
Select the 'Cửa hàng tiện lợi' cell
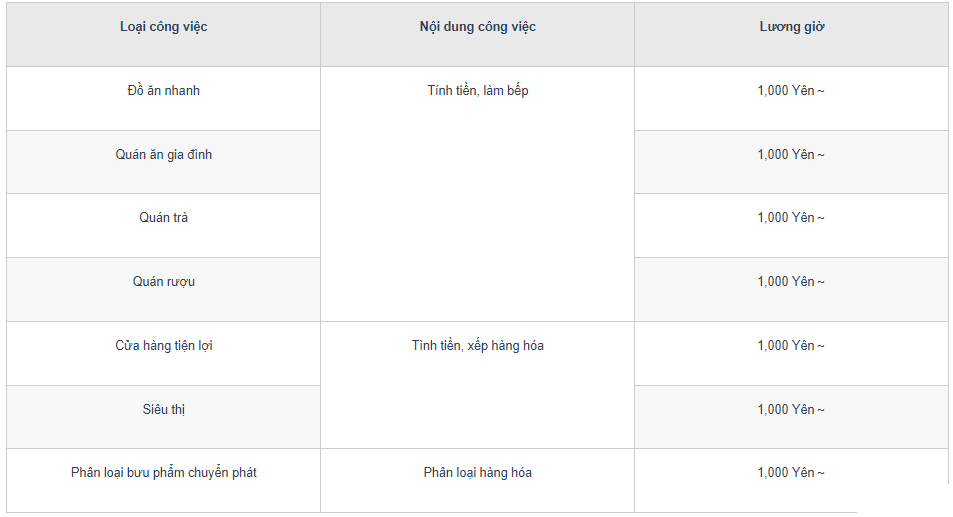(x=163, y=353)
